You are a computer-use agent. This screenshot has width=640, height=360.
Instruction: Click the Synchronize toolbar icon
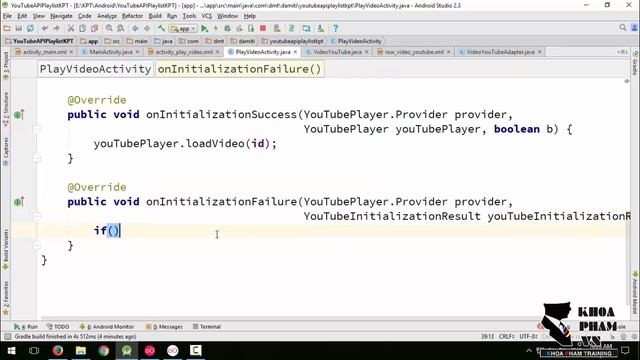[x=30, y=28]
